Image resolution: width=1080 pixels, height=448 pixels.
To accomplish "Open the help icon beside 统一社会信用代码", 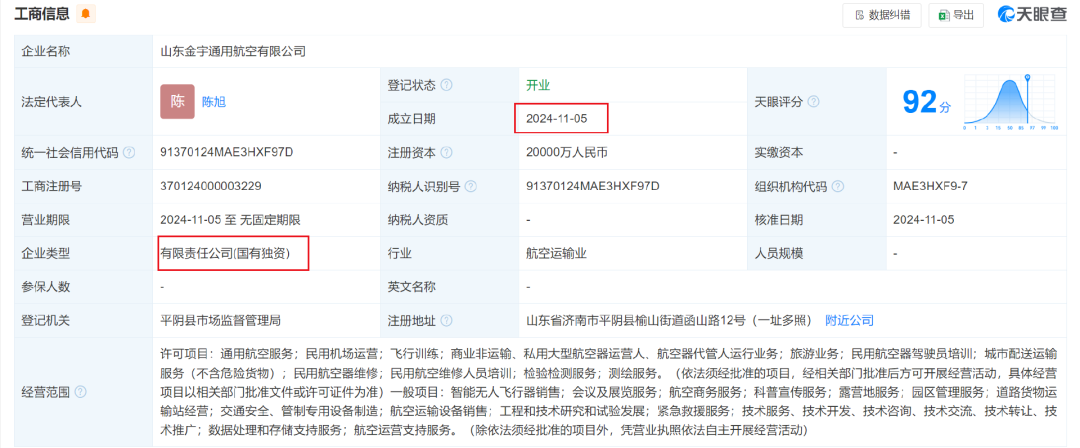I will coord(128,153).
